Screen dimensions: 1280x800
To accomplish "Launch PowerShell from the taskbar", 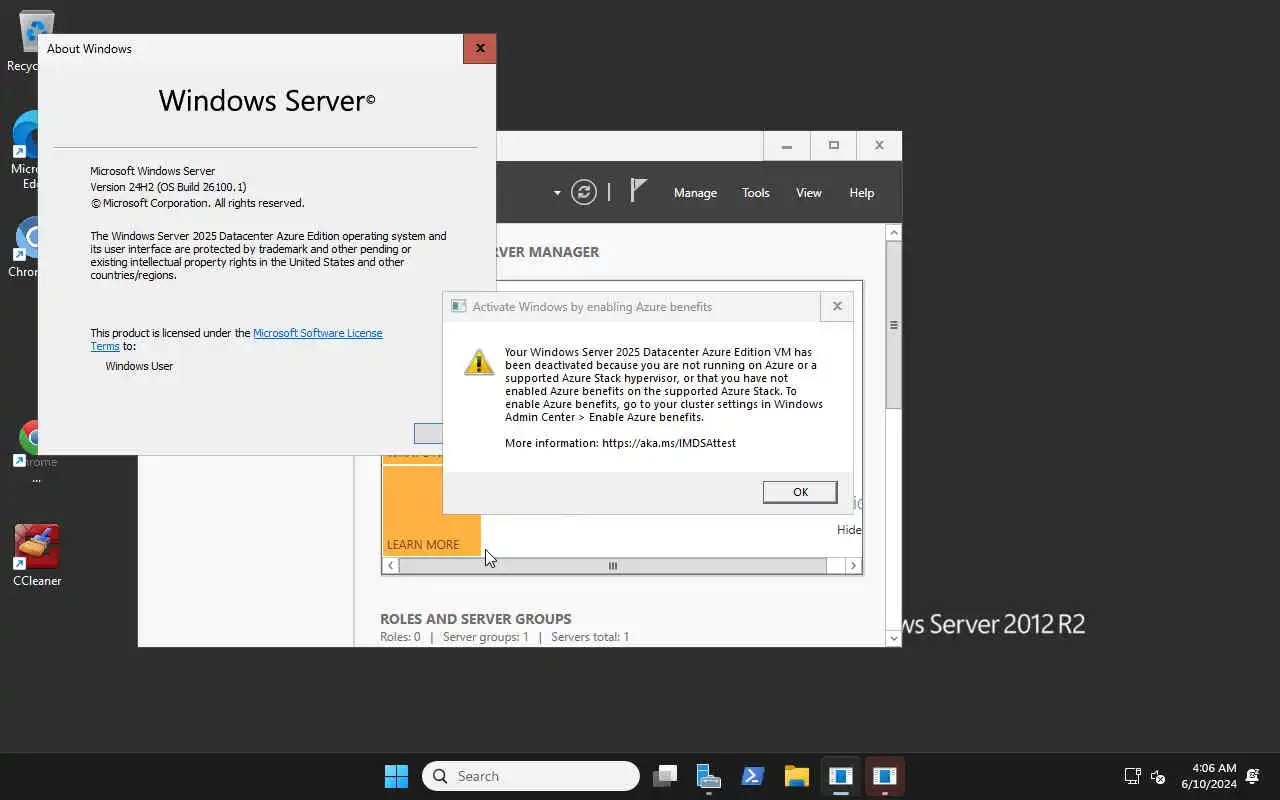I will click(753, 776).
